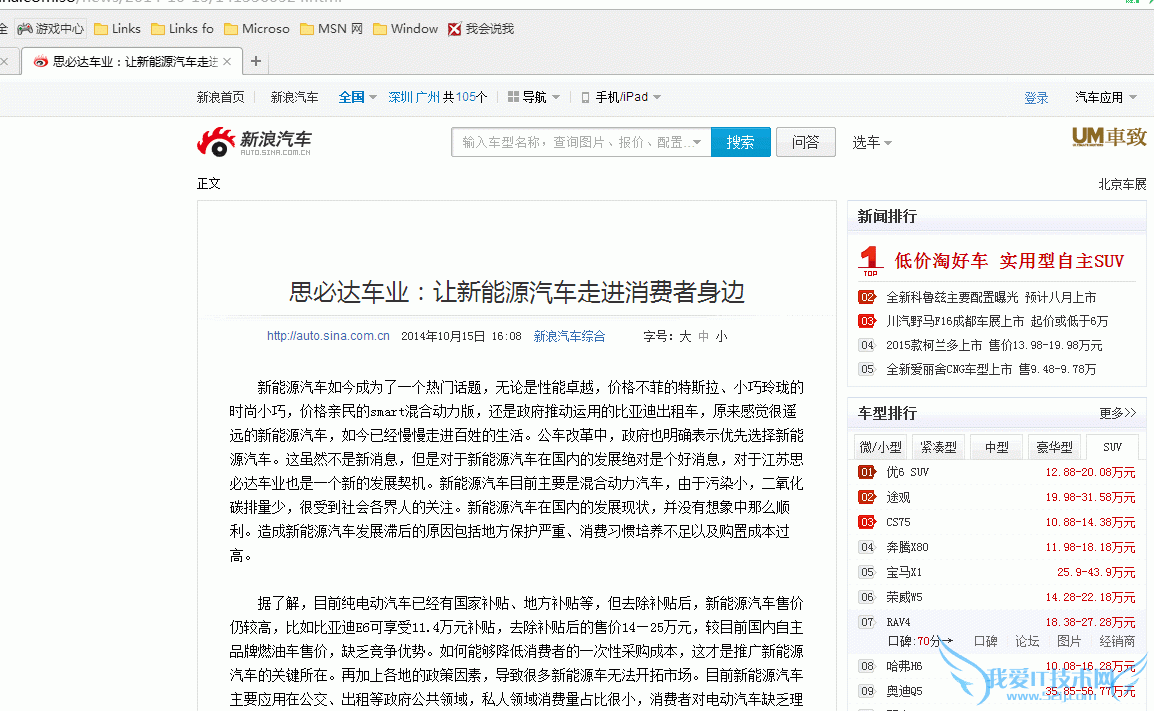This screenshot has width=1154, height=711.
Task: Expand the 导航 navigation dropdown
Action: (x=534, y=97)
